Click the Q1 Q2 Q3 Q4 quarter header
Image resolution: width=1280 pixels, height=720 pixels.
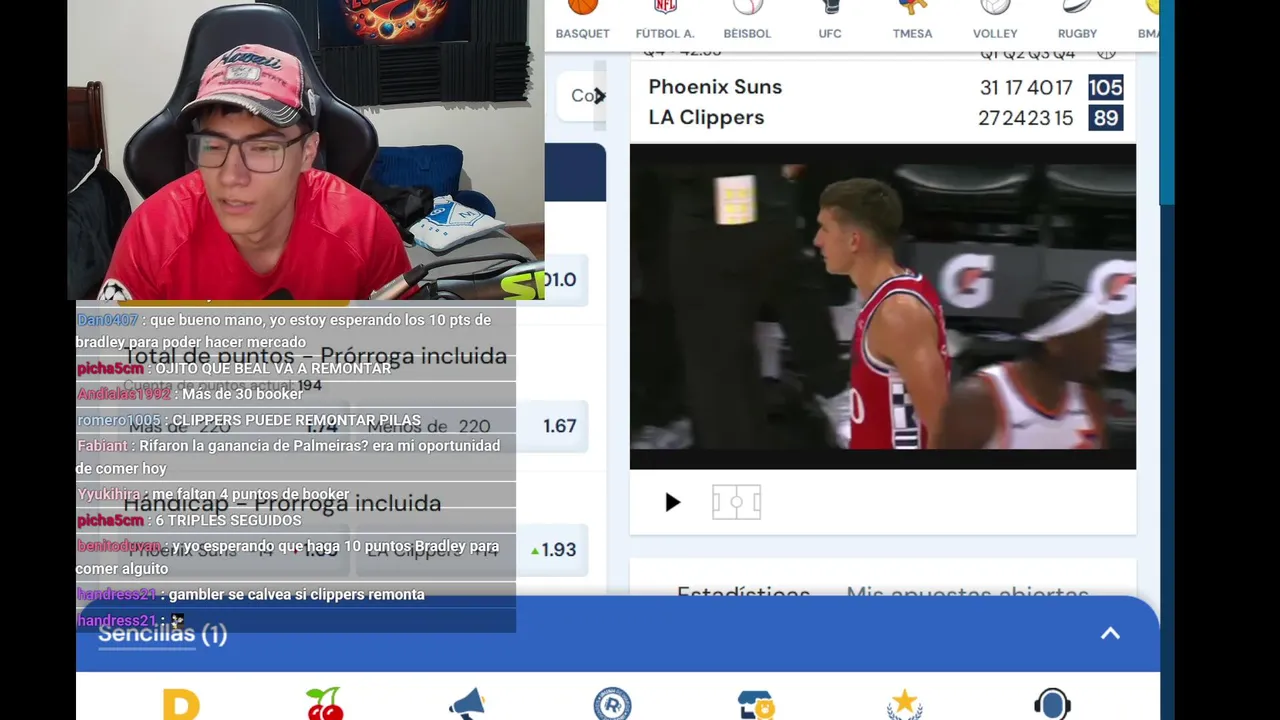coord(1027,53)
